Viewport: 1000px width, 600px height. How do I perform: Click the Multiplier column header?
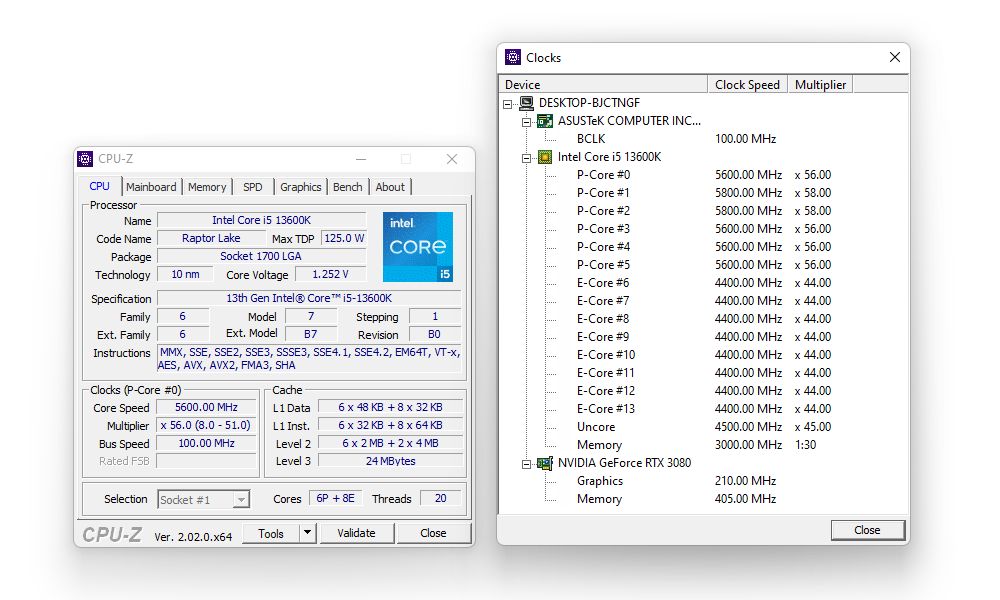pyautogui.click(x=820, y=84)
